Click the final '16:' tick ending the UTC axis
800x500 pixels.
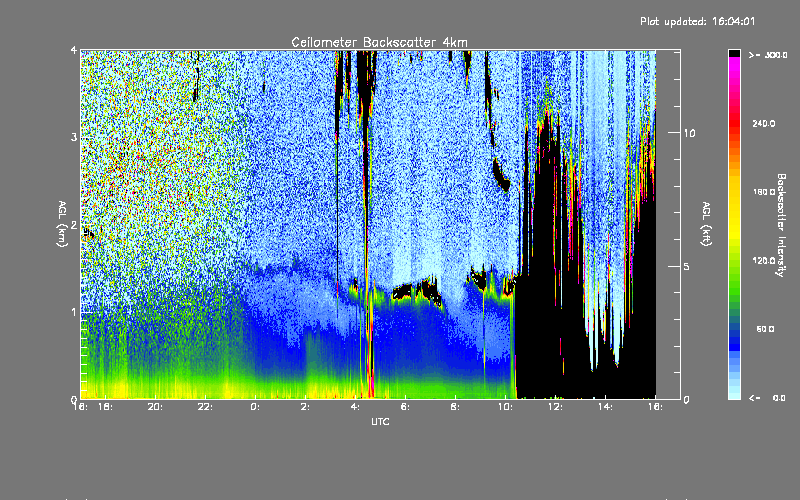(x=656, y=407)
